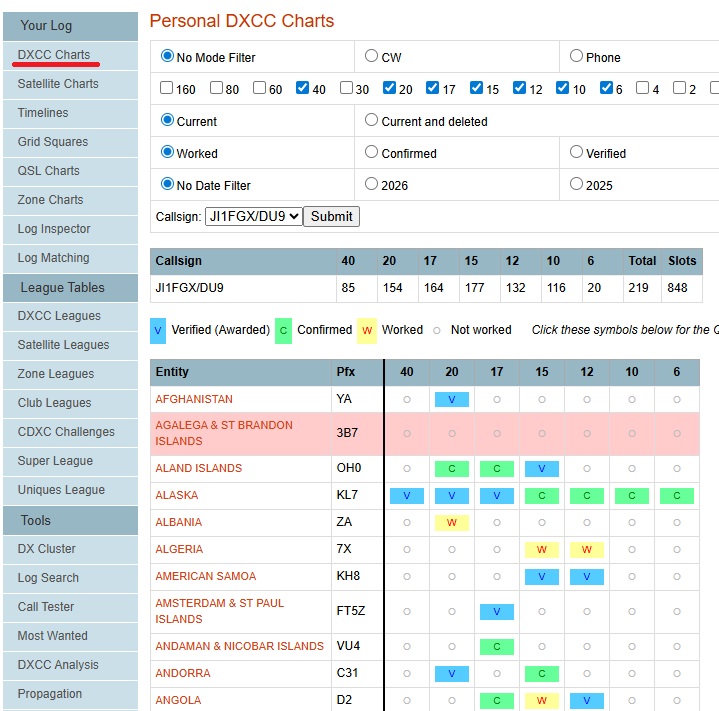Click the Confirmed badge for Alaska on 6m

tap(677, 495)
